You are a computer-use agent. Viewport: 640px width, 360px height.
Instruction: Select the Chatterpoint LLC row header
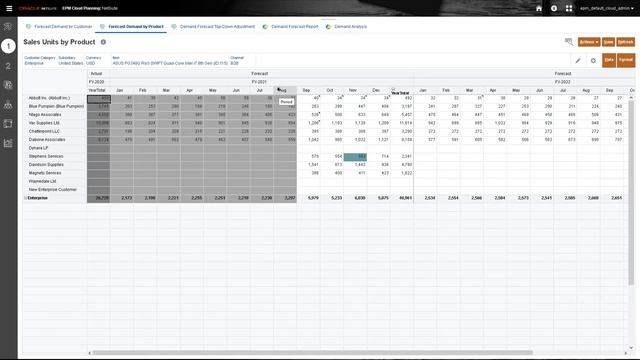tap(55, 131)
